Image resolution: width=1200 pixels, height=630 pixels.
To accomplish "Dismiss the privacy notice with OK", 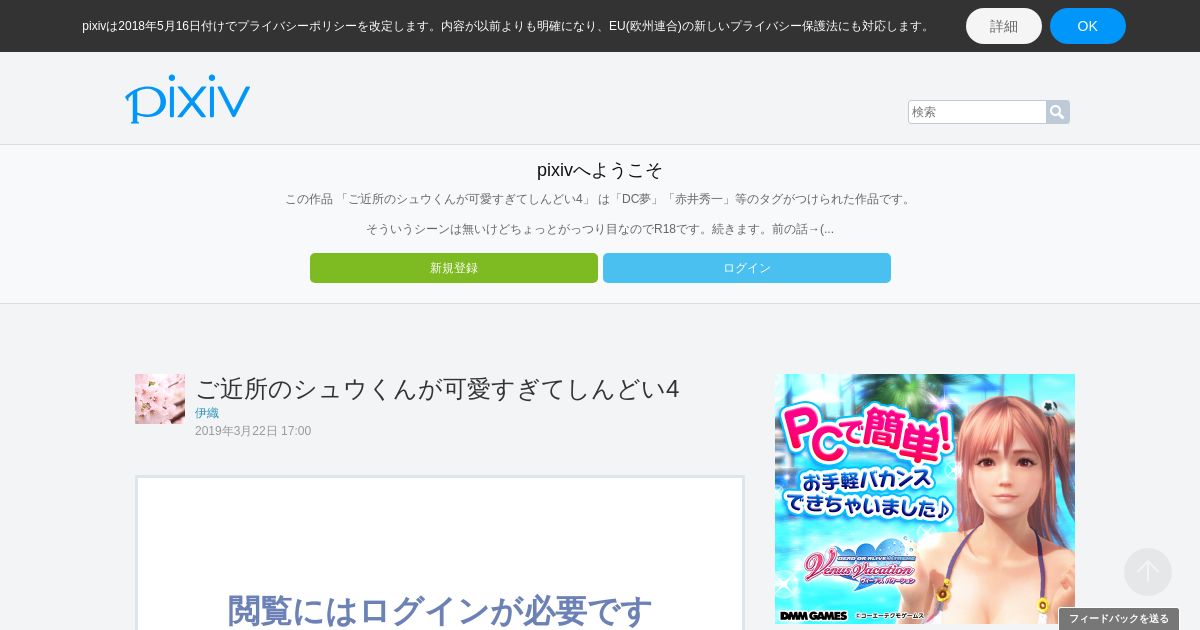I will point(1088,26).
